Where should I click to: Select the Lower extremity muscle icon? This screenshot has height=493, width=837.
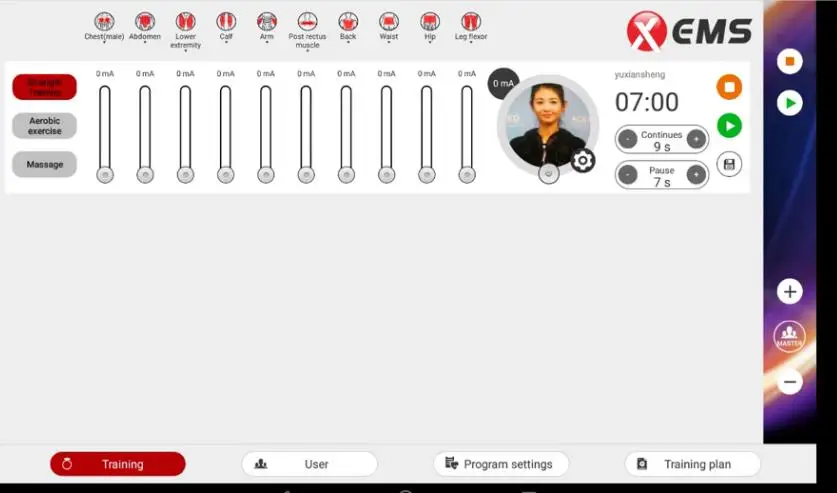pyautogui.click(x=185, y=21)
